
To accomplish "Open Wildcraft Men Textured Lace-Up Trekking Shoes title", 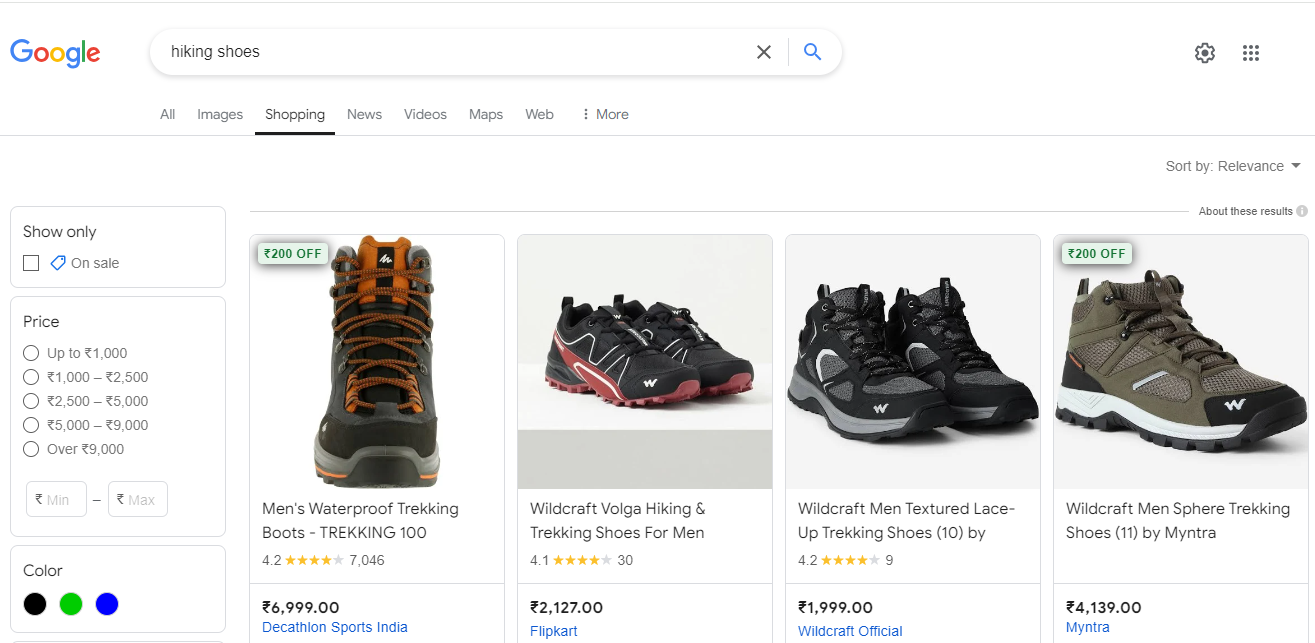I will pos(906,520).
